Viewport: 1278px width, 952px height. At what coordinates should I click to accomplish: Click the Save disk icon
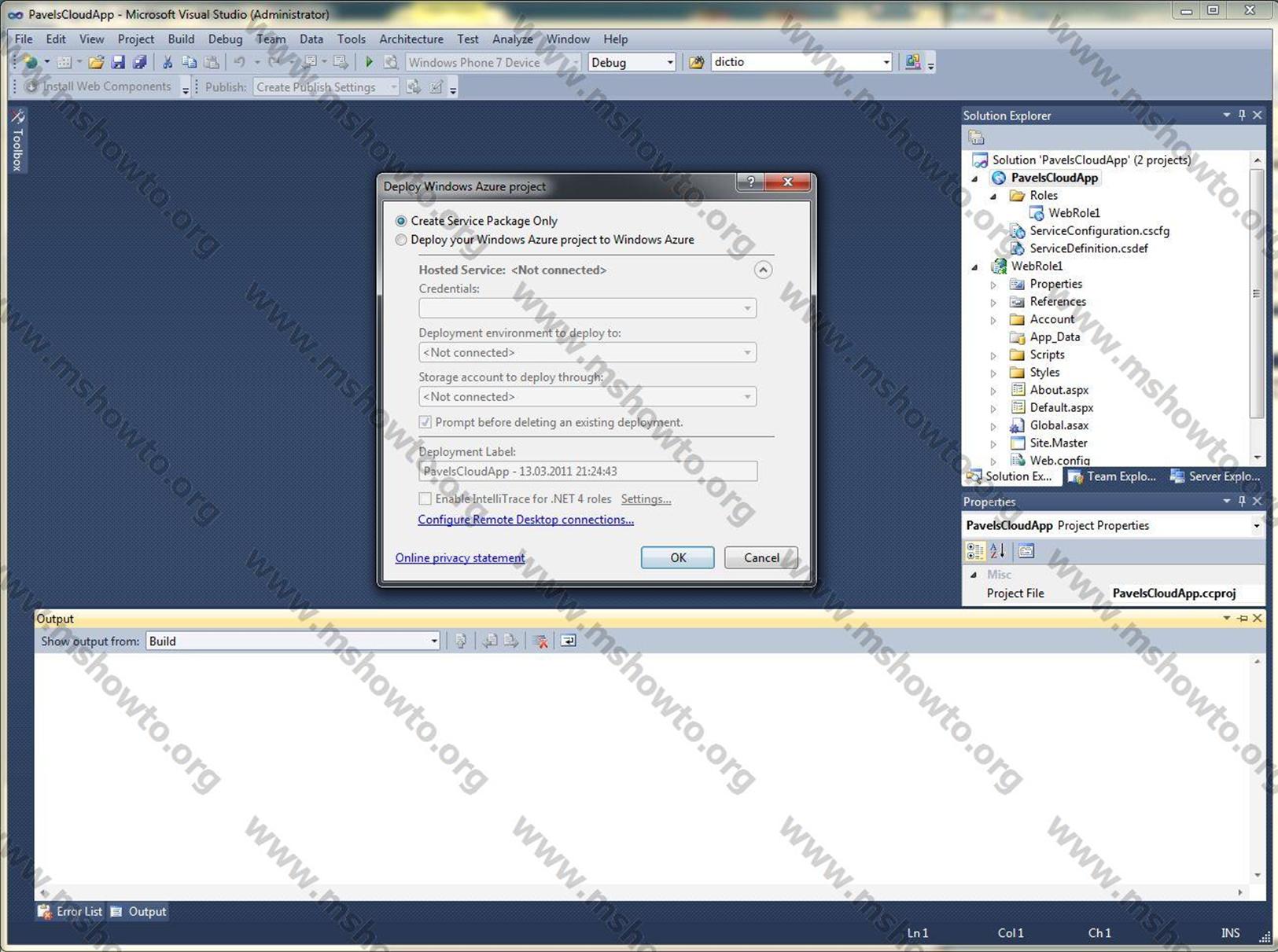118,62
